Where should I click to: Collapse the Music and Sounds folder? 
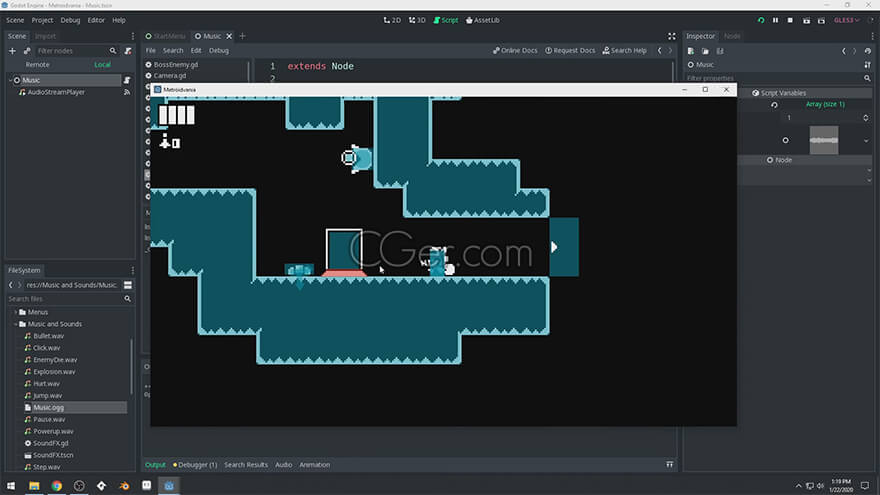16,324
